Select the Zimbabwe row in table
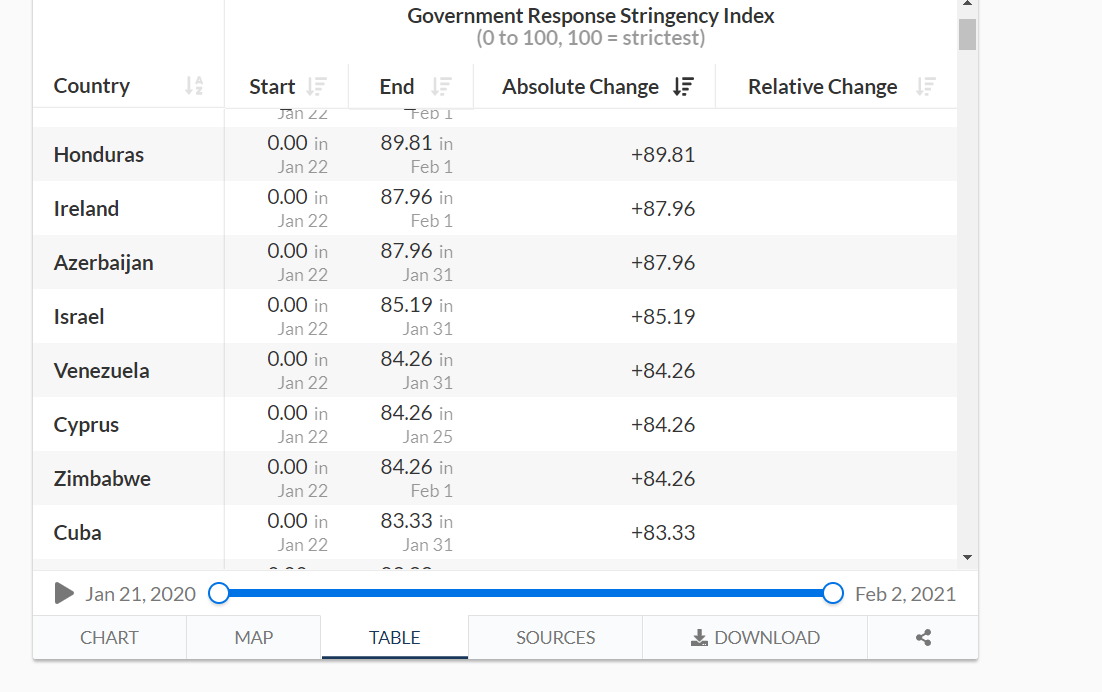1102x692 pixels. 102,479
